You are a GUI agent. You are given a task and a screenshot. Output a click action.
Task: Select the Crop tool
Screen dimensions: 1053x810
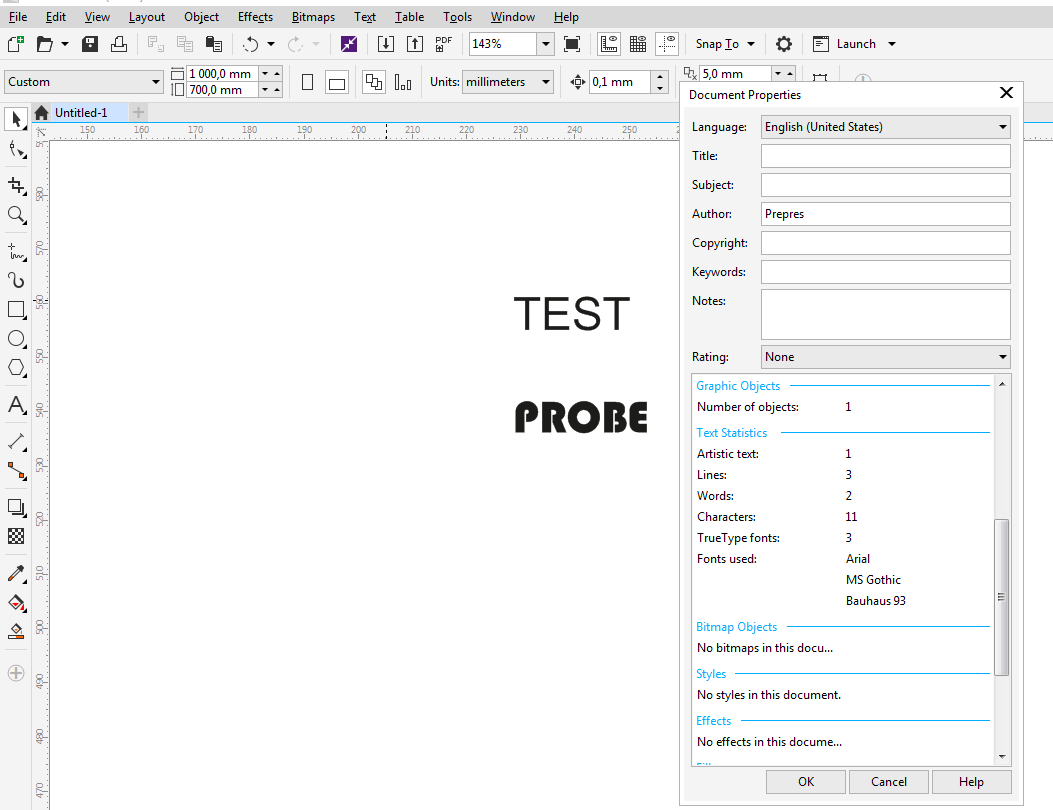coord(16,186)
